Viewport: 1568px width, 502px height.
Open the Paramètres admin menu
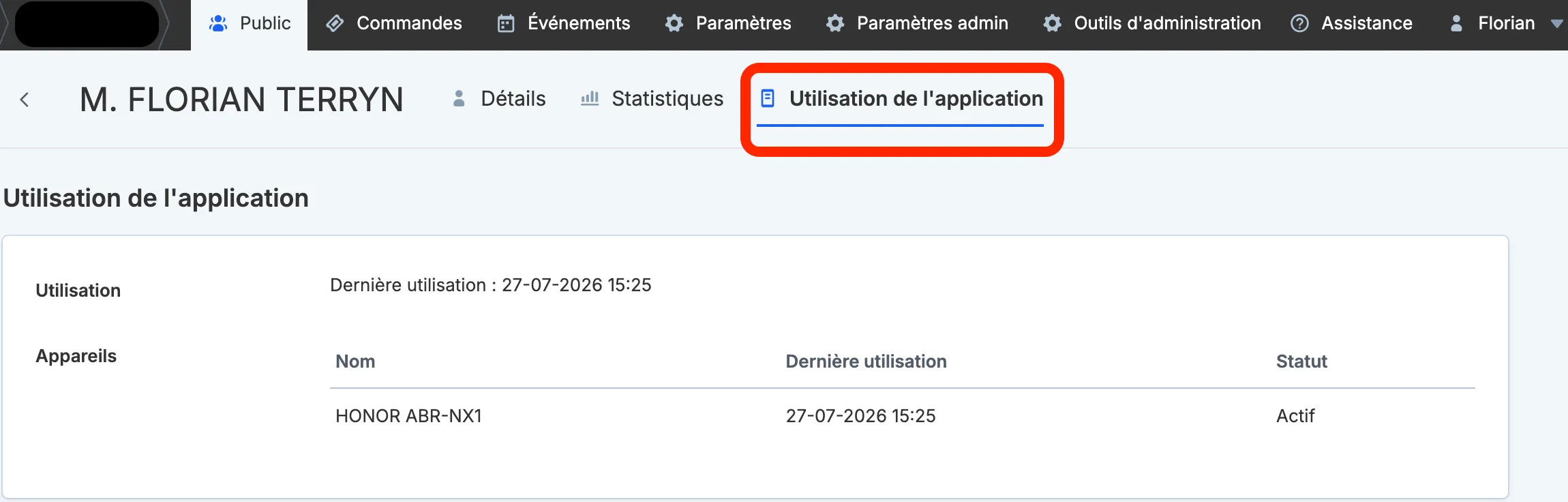point(917,25)
